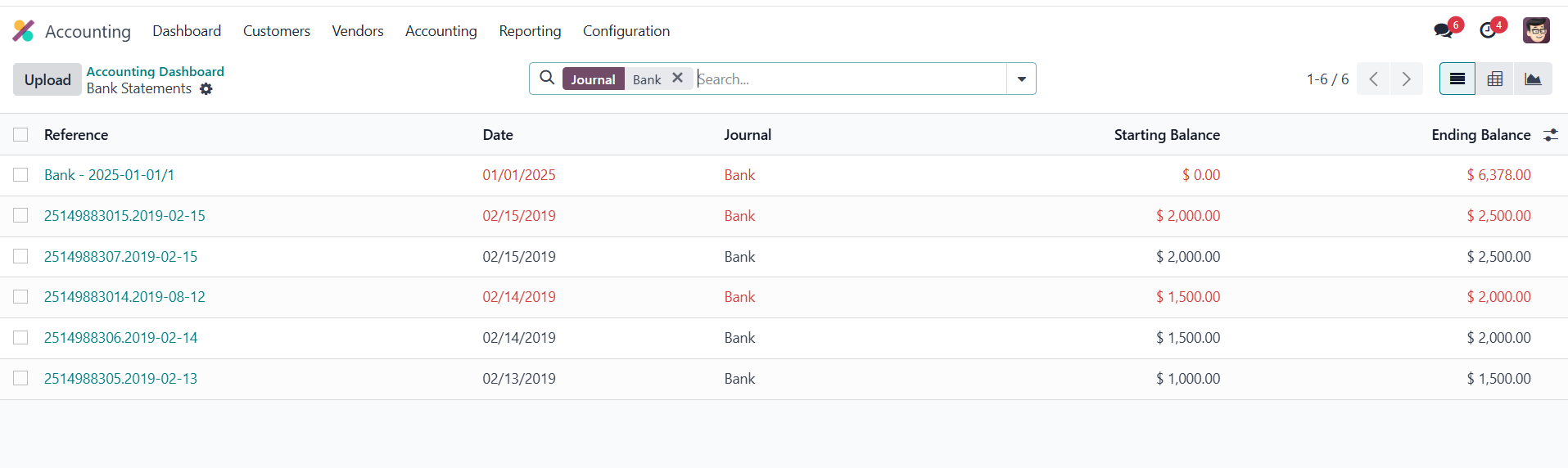Switch to list view
This screenshot has width=1568, height=468.
pos(1457,79)
